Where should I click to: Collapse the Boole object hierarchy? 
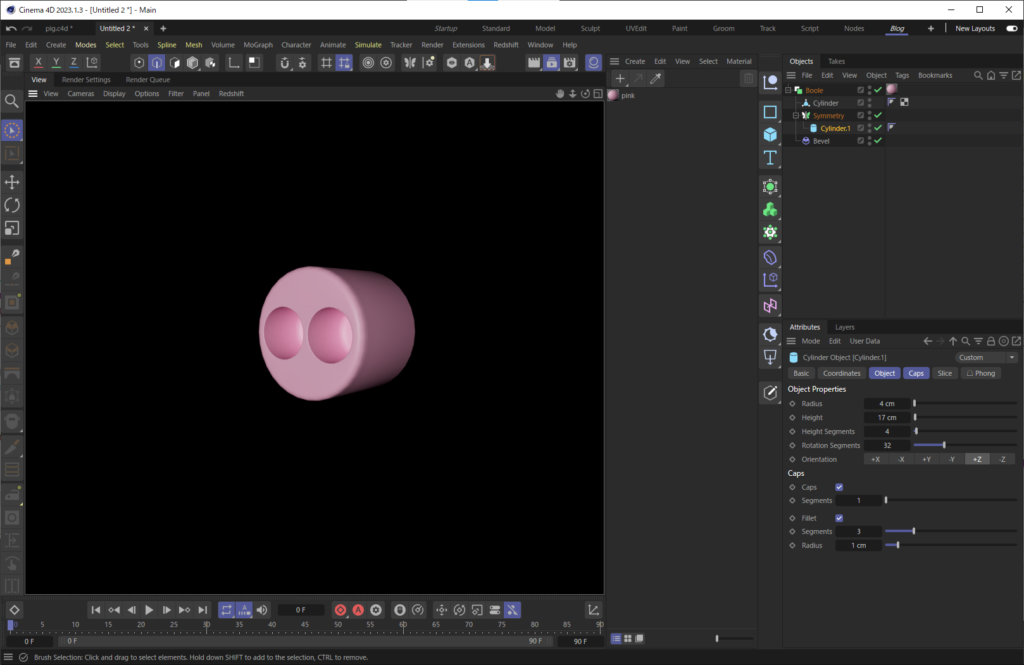point(788,89)
